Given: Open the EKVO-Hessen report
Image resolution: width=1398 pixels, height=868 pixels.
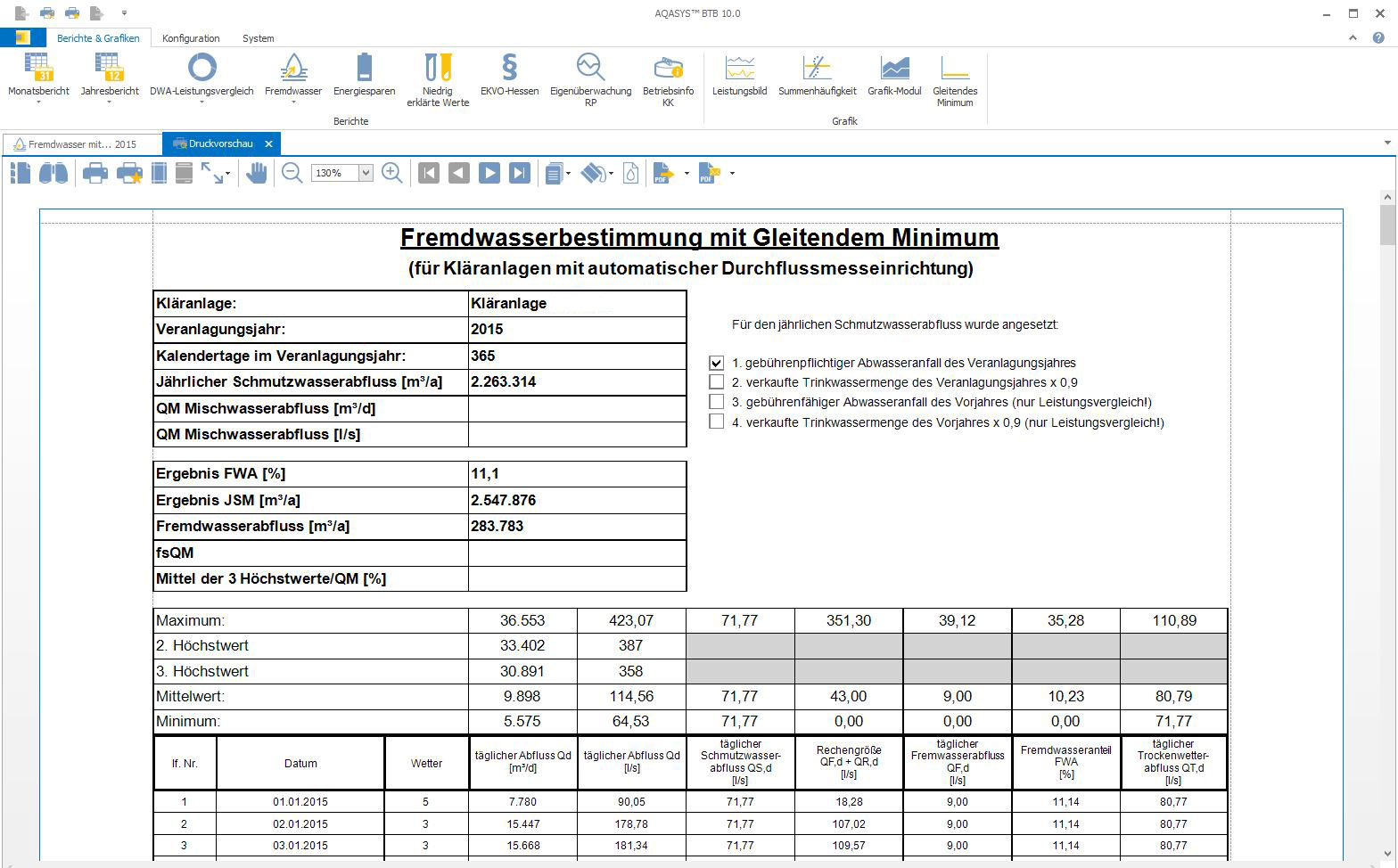Looking at the screenshot, I should tap(510, 75).
